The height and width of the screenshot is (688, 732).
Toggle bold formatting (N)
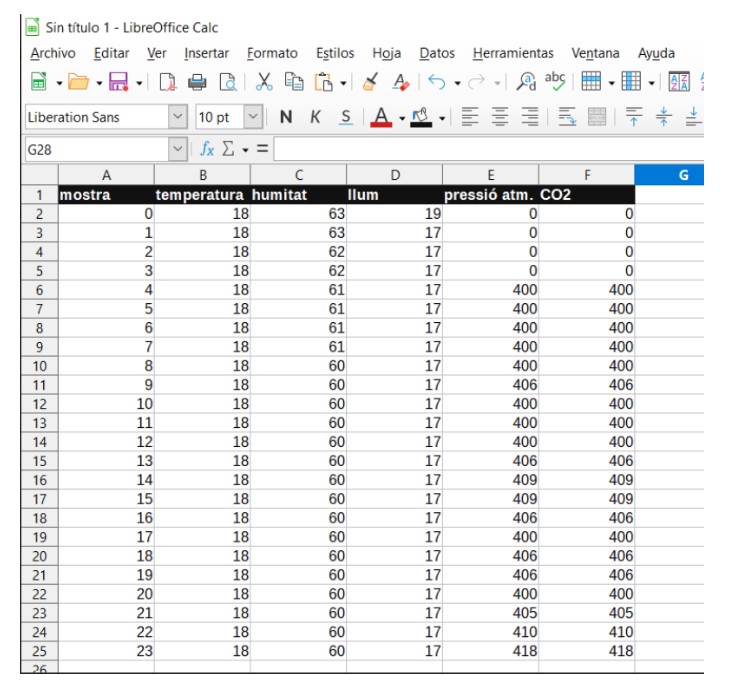click(286, 118)
